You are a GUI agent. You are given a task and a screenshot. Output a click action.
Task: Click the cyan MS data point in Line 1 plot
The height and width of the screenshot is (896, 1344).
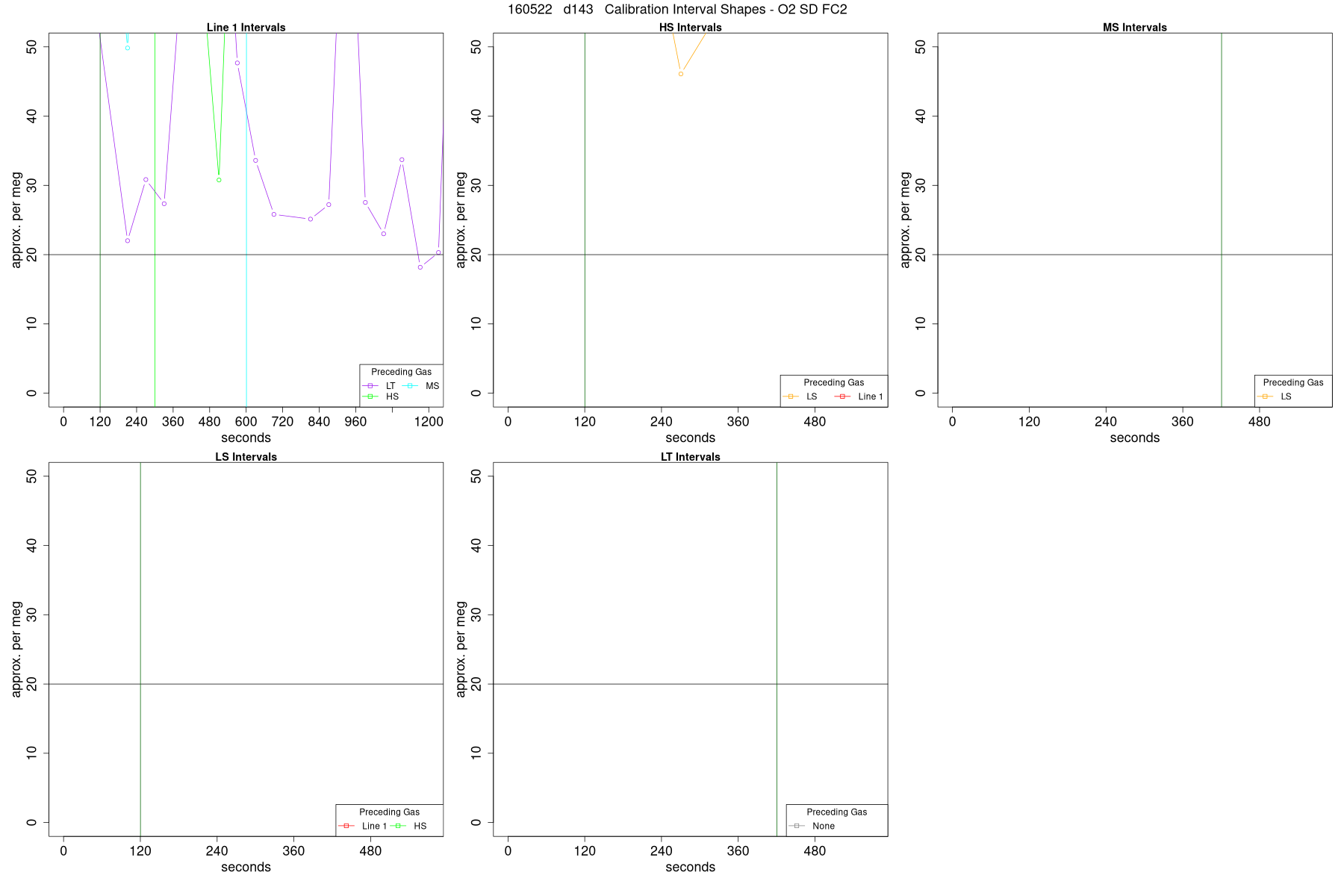pos(128,48)
